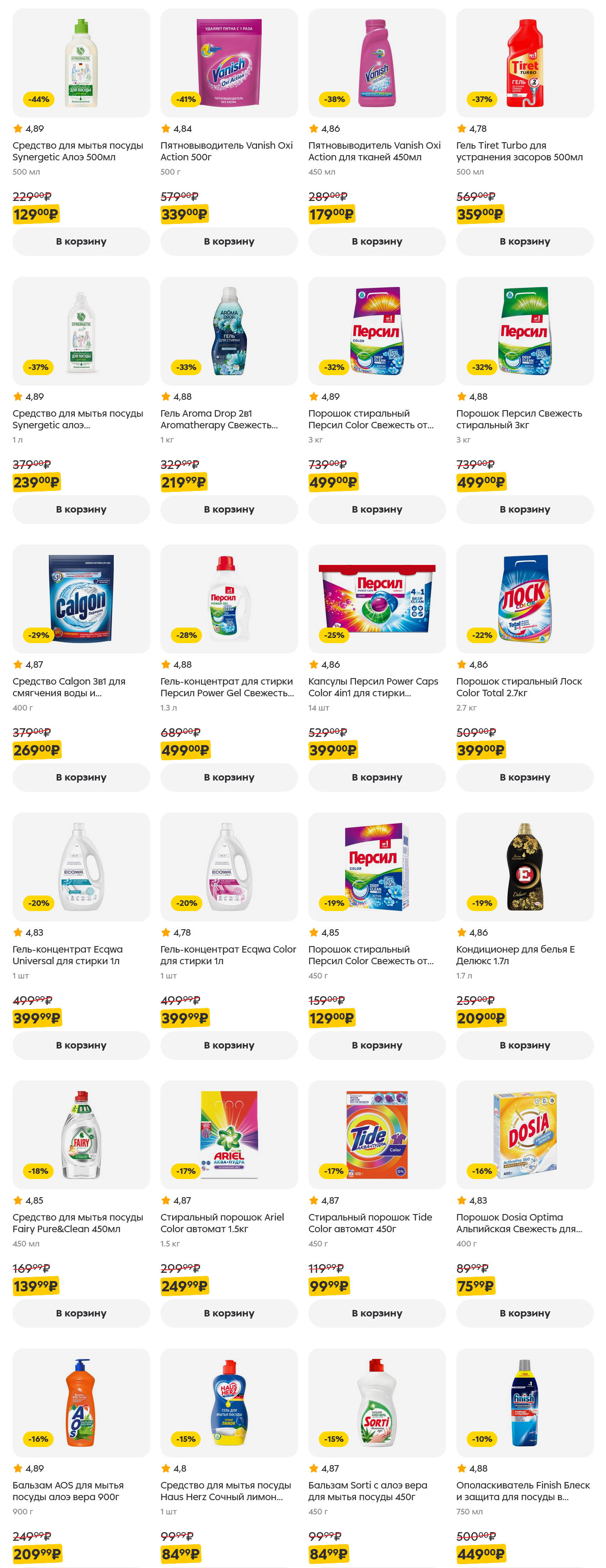
Task: Open Стиральный порошок Ariel Color product title
Action: [222, 1222]
